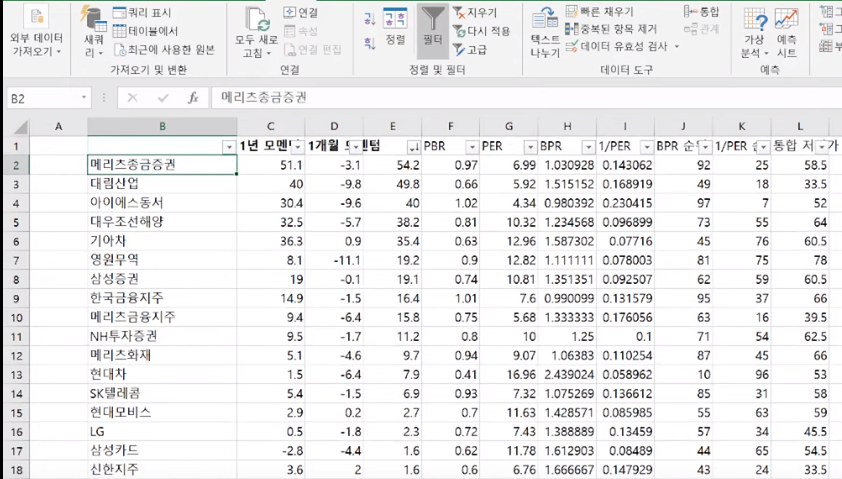Image resolution: width=842 pixels, height=479 pixels.
Task: Select cell 메리츠화재
Action: pyautogui.click(x=162, y=355)
